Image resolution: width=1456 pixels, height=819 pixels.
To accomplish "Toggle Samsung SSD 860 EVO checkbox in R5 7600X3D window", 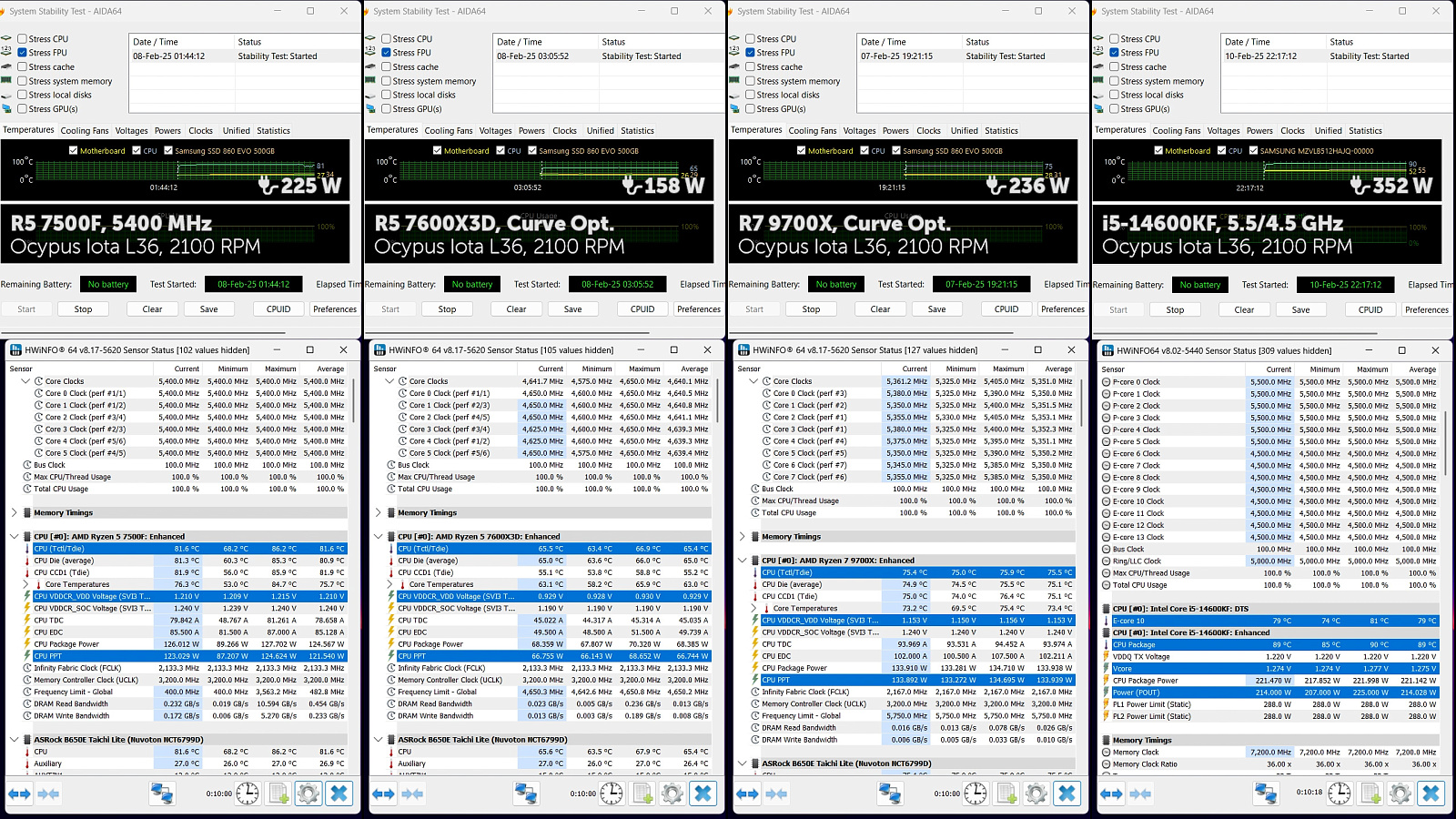I will pyautogui.click(x=532, y=151).
